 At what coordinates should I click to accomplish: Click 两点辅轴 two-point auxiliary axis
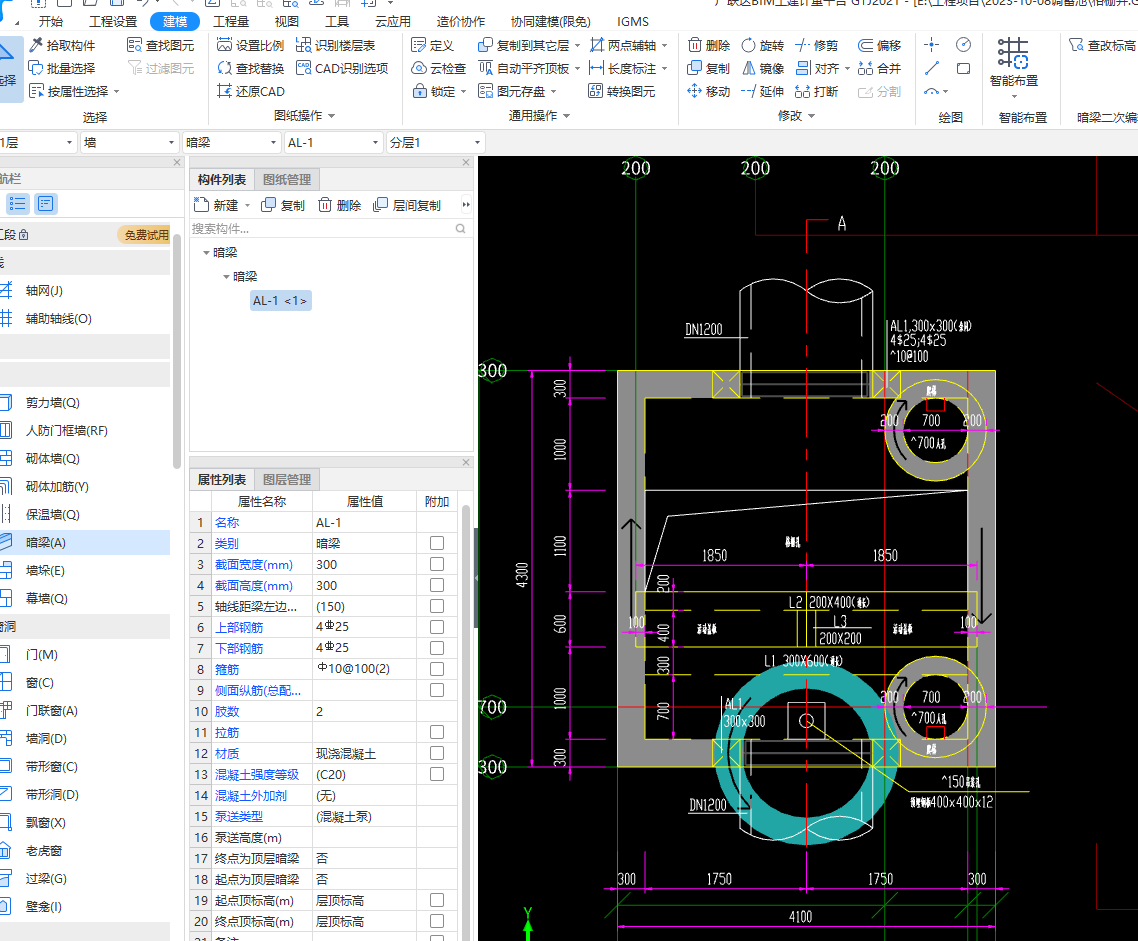click(623, 45)
